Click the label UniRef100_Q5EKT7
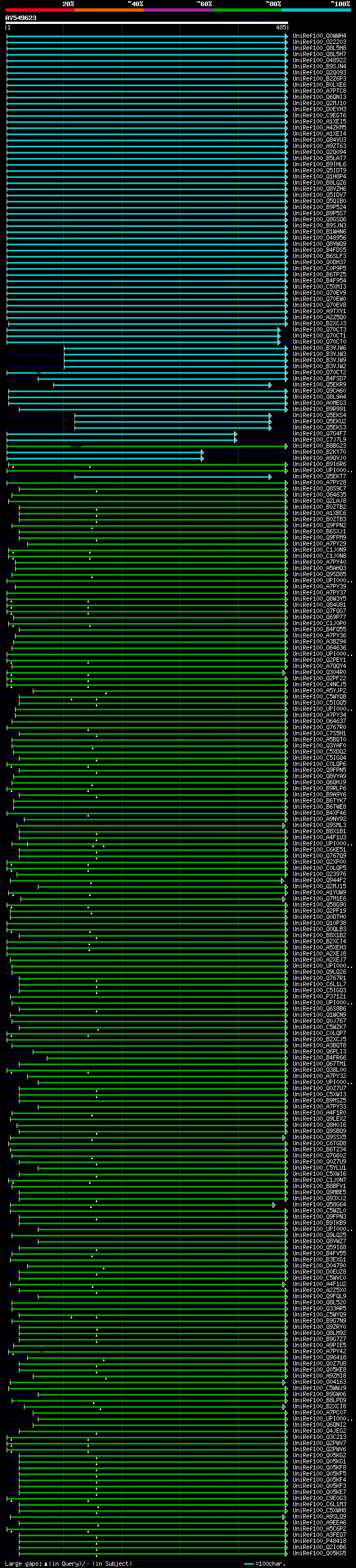The width and height of the screenshot is (356, 1568). [319, 477]
